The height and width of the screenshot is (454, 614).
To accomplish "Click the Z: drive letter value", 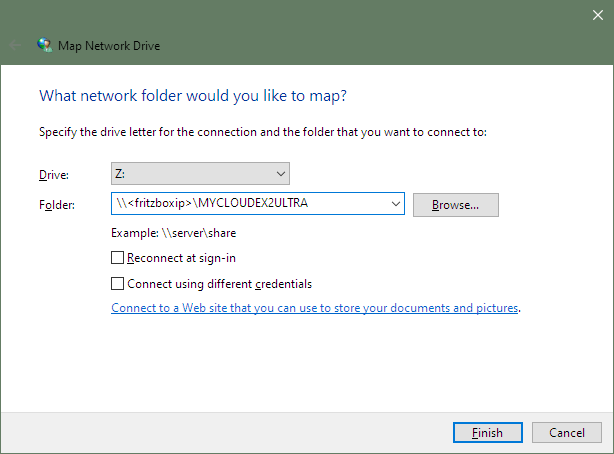I will [x=120, y=174].
